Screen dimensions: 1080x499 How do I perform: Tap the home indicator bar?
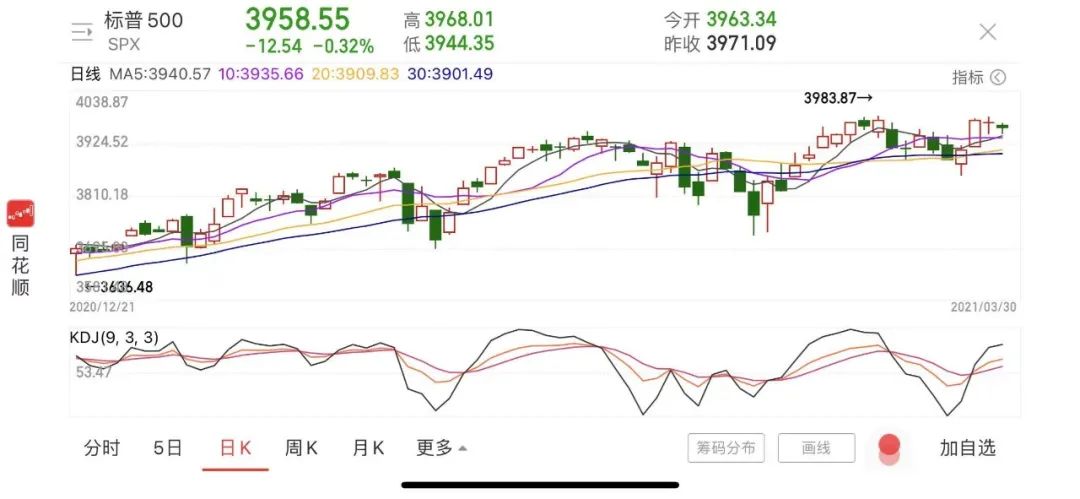pyautogui.click(x=540, y=485)
